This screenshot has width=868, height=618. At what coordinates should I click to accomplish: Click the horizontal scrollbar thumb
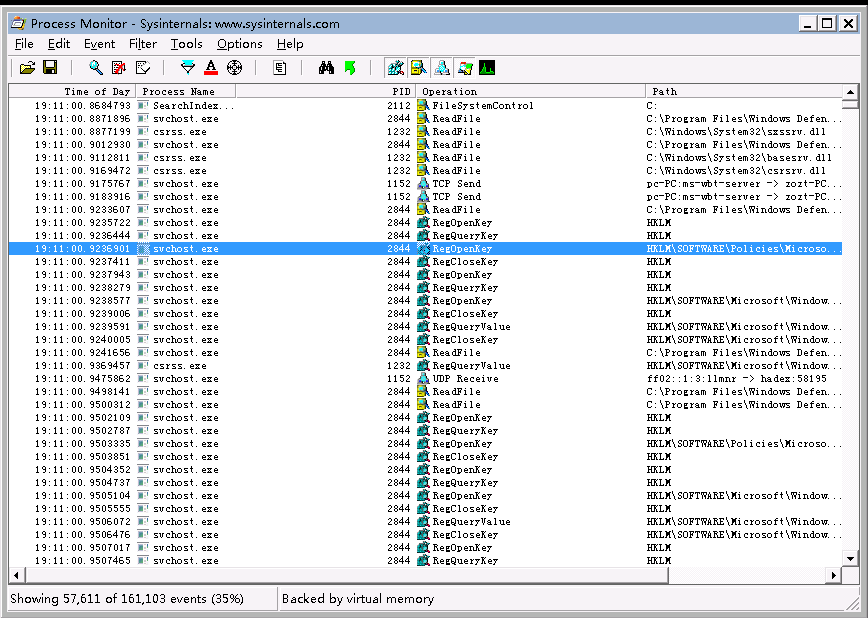point(346,575)
